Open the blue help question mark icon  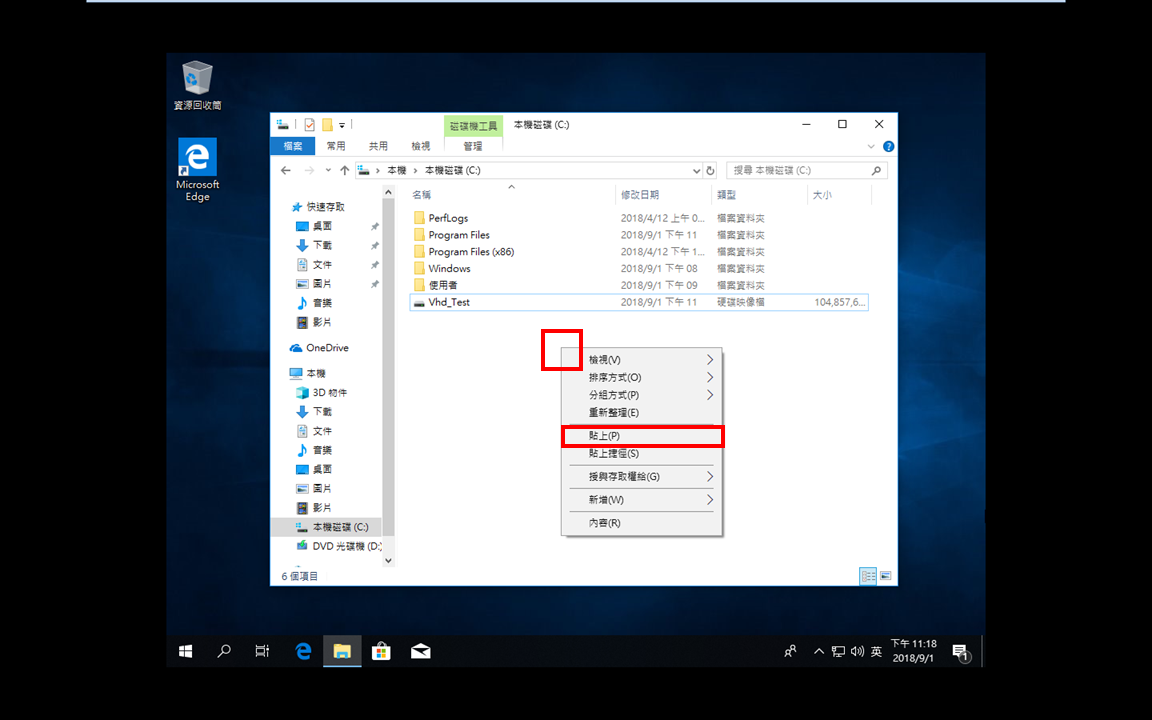point(888,147)
